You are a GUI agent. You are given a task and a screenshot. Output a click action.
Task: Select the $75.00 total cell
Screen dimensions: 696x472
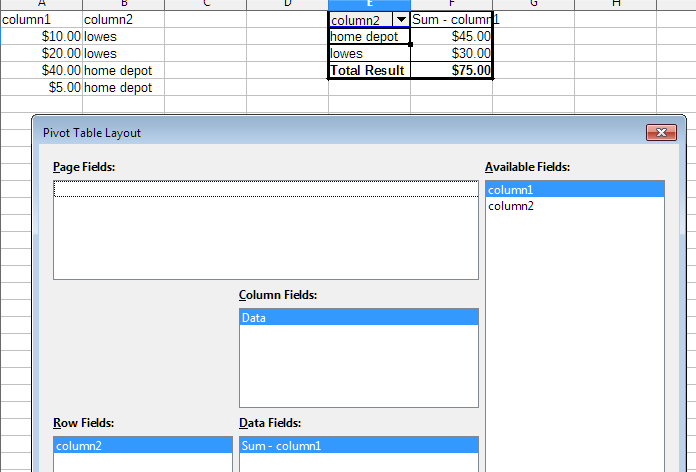451,70
